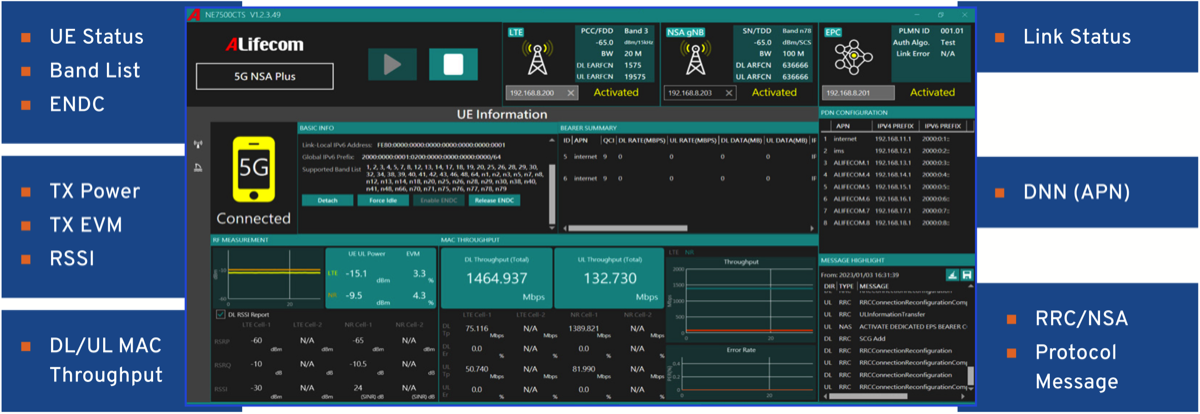The image size is (1200, 414).
Task: Toggle the DL RSSI Report checkbox
Action: tap(220, 314)
